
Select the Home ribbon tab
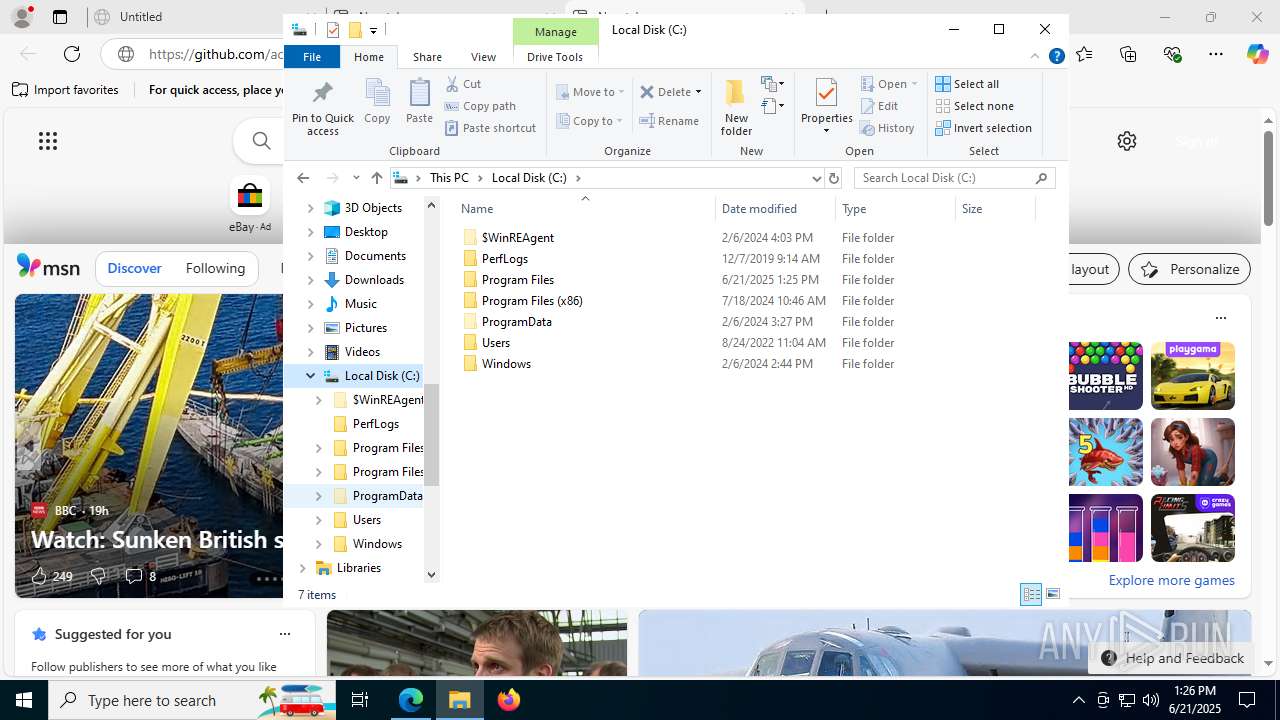pyautogui.click(x=369, y=57)
